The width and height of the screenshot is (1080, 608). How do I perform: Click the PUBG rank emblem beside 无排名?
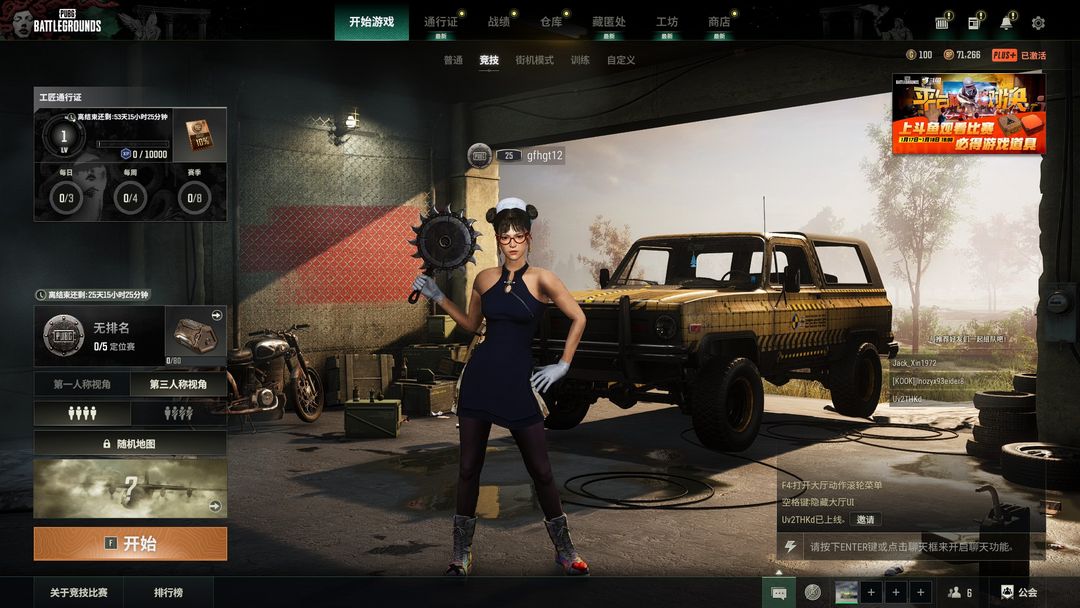(63, 336)
